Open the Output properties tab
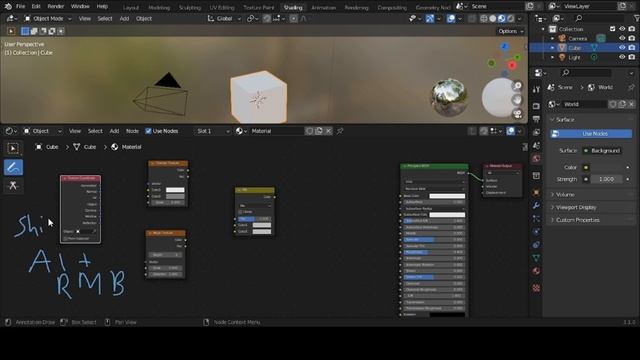Viewport: 640px width, 360px height. (536, 119)
